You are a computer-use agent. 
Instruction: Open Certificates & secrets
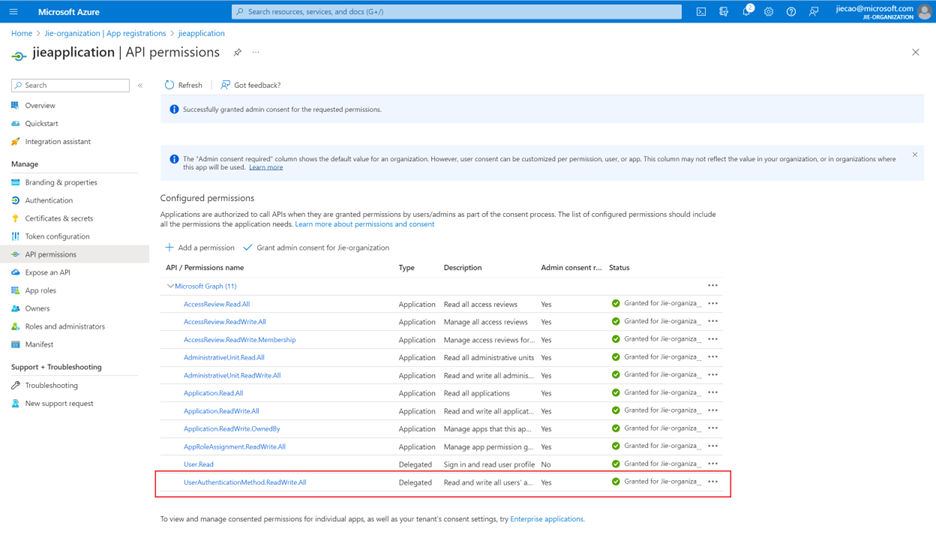tap(59, 219)
